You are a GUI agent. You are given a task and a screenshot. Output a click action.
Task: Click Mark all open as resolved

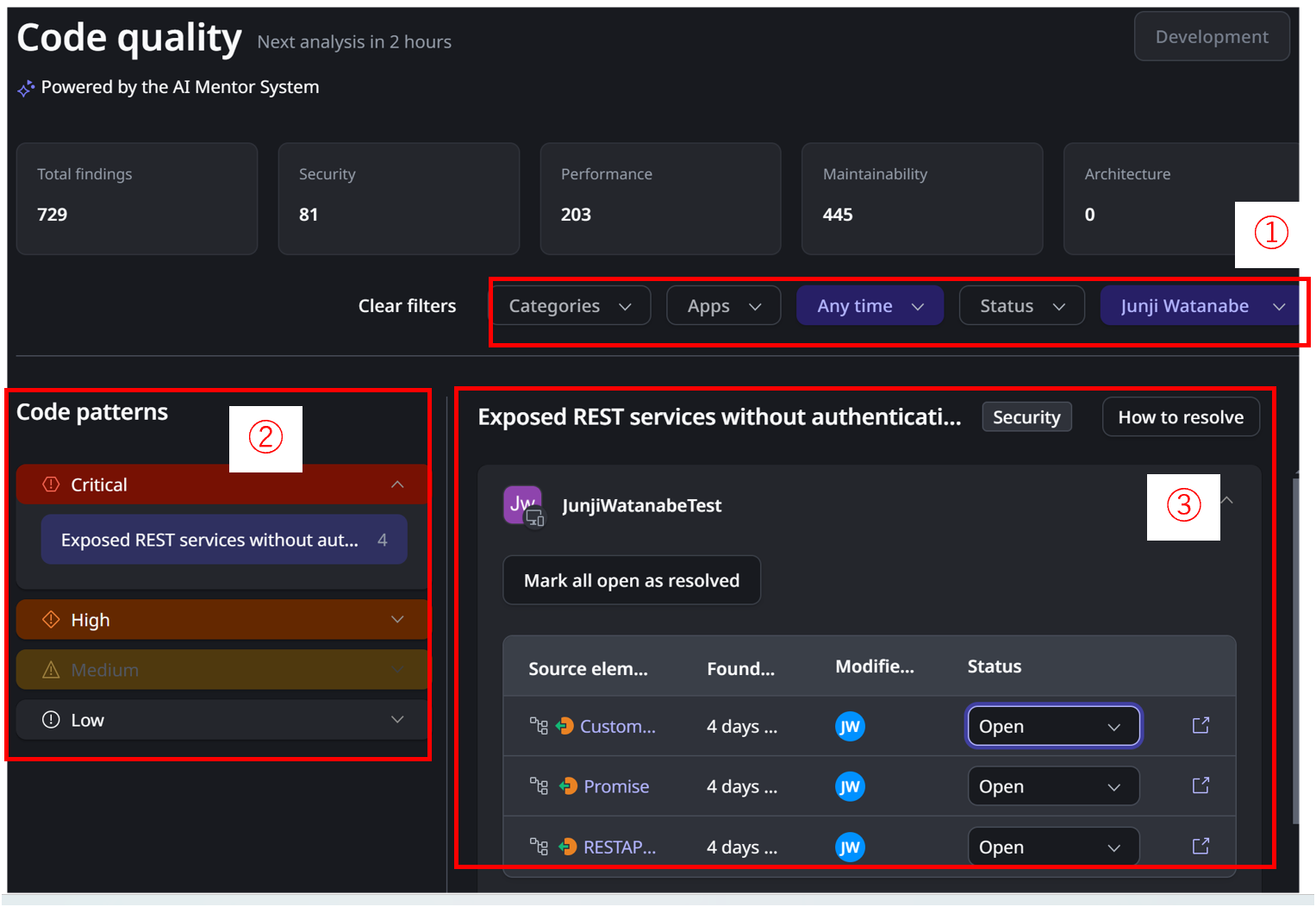(632, 580)
